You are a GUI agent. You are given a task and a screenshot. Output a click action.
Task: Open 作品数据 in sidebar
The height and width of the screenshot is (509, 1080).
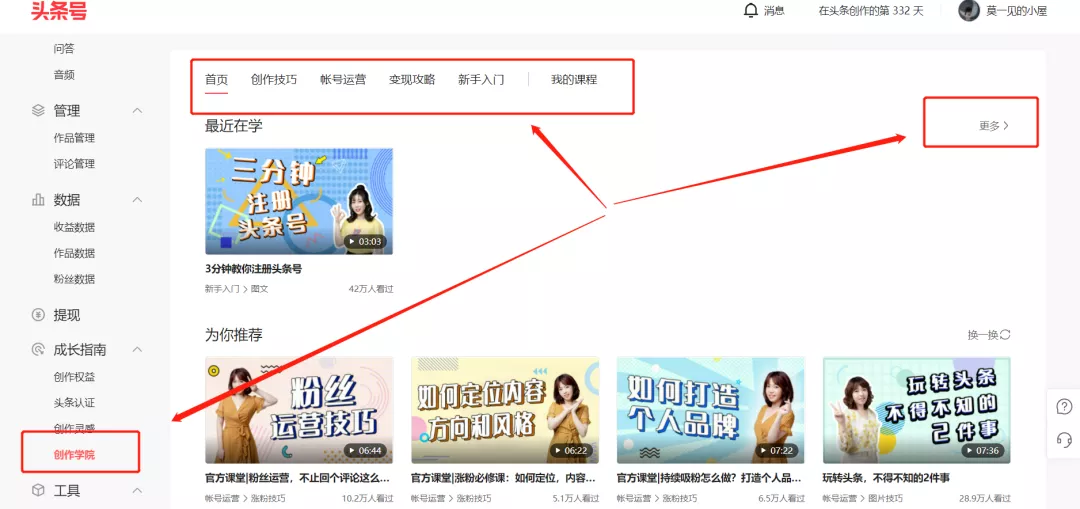(x=74, y=253)
